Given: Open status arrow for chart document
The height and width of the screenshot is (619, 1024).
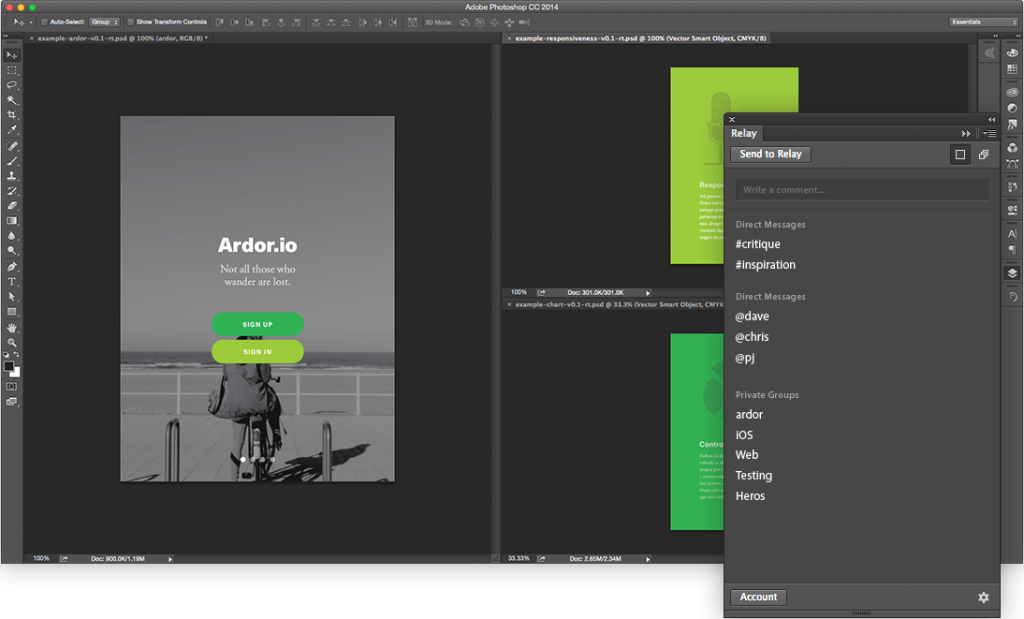Looking at the screenshot, I should [x=648, y=559].
